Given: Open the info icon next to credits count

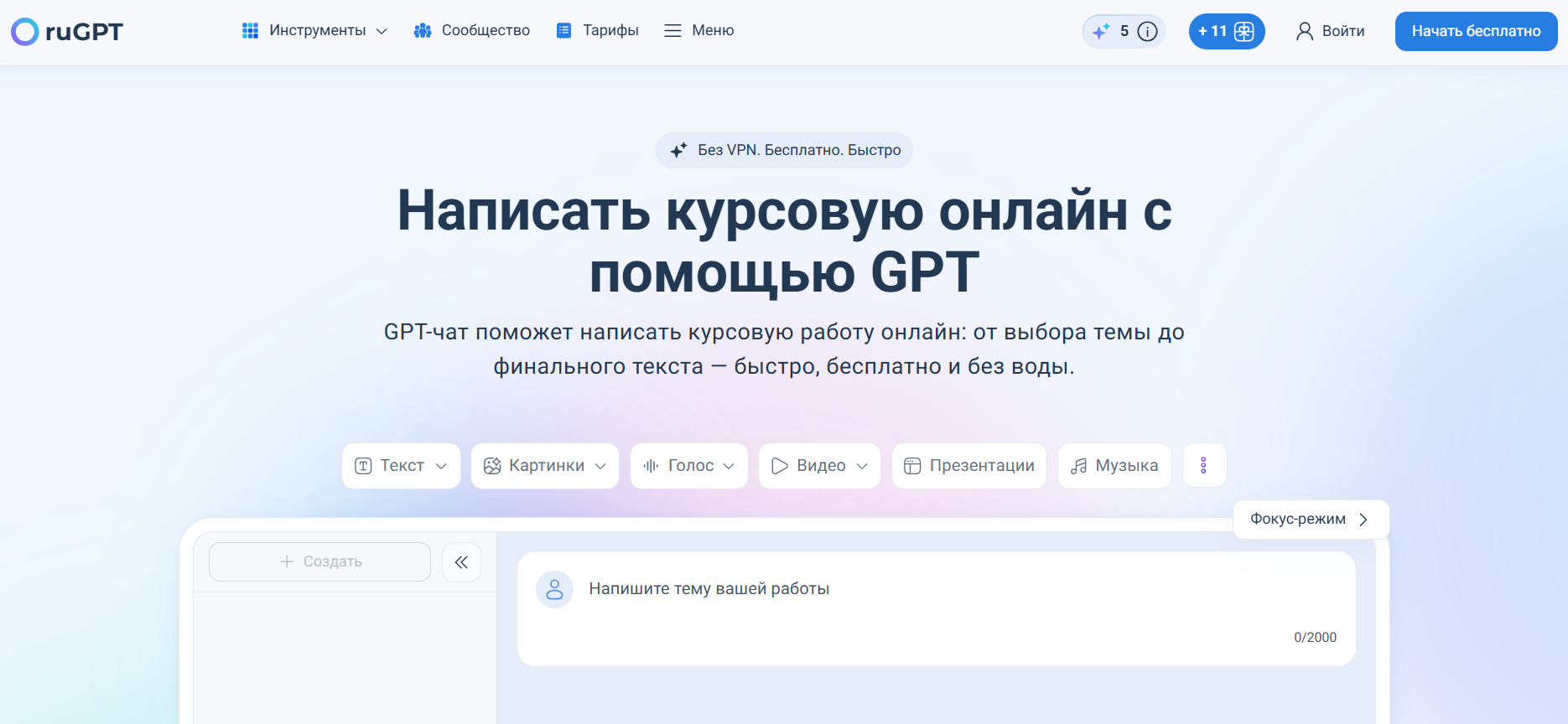Looking at the screenshot, I should pyautogui.click(x=1147, y=32).
